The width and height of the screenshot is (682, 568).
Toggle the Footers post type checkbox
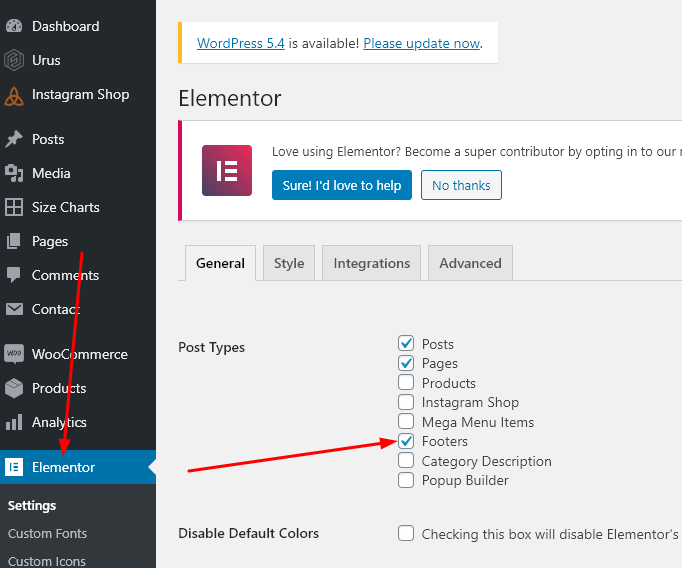(406, 441)
